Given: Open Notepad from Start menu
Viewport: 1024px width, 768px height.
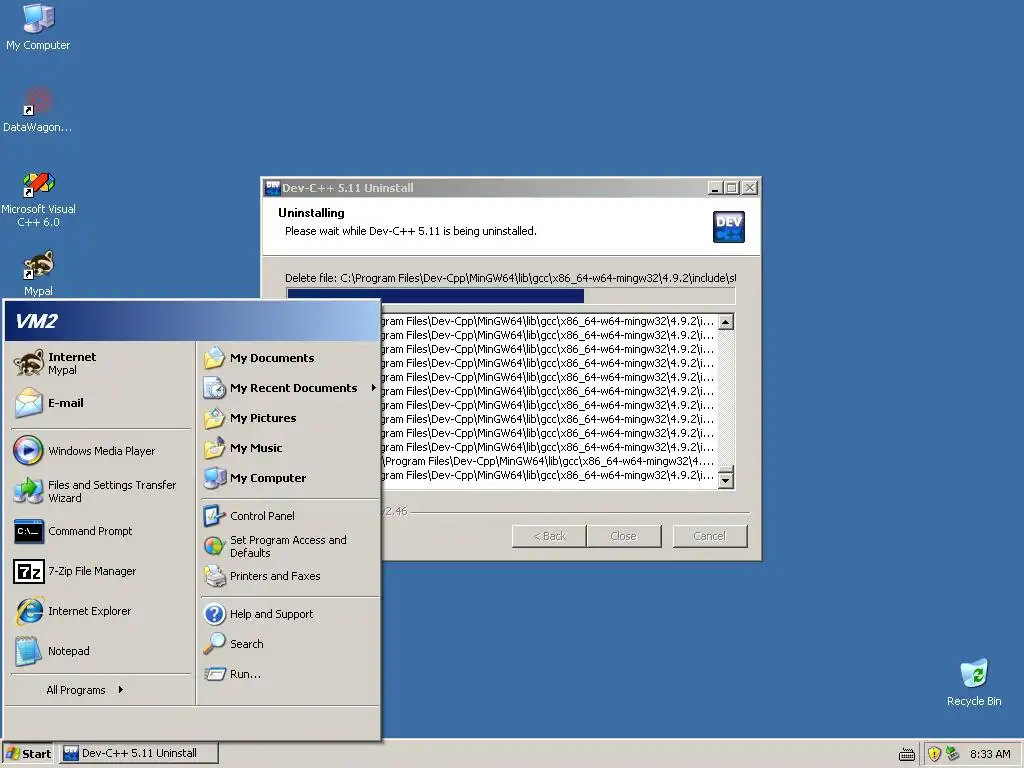Looking at the screenshot, I should (100, 651).
